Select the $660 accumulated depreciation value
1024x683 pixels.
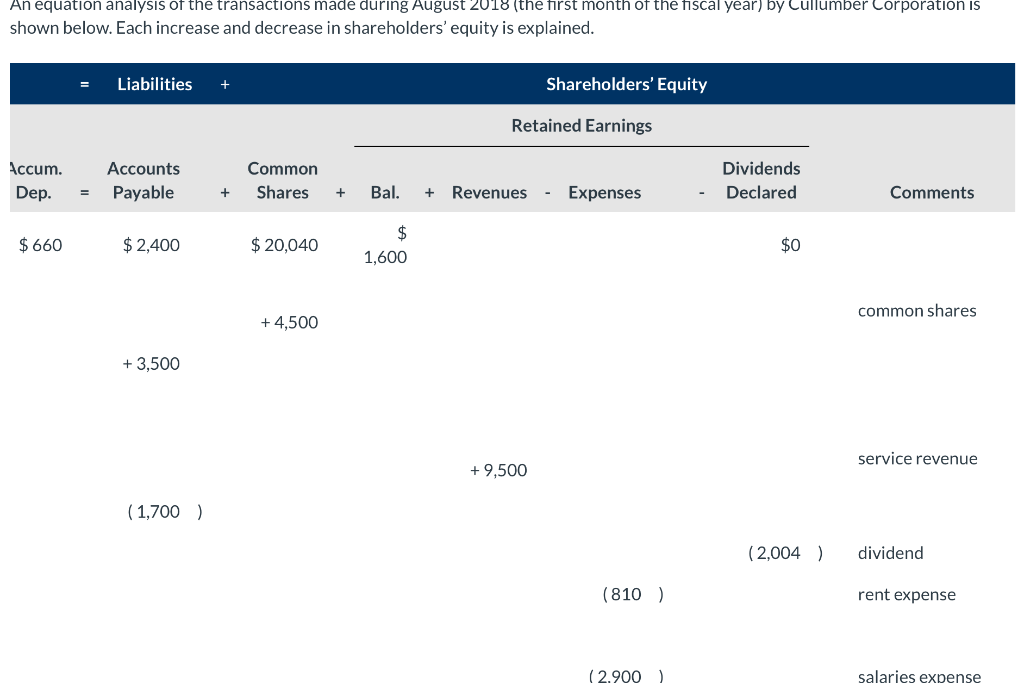pos(40,244)
